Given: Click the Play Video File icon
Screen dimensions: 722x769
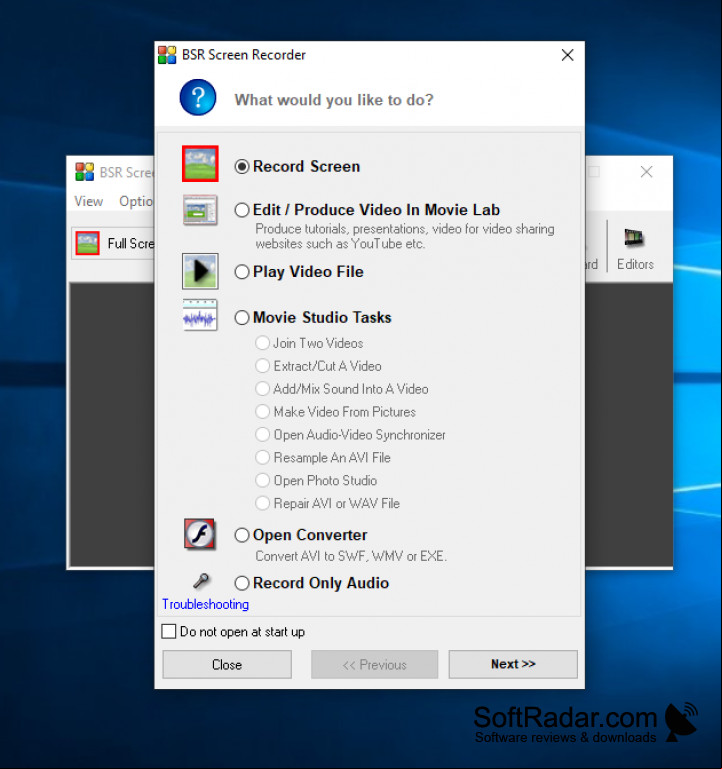Looking at the screenshot, I should pyautogui.click(x=200, y=271).
